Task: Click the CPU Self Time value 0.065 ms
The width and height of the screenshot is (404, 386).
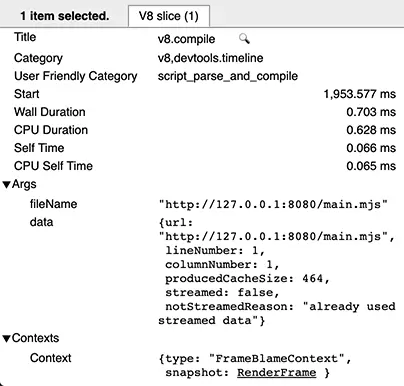Action: (371, 166)
